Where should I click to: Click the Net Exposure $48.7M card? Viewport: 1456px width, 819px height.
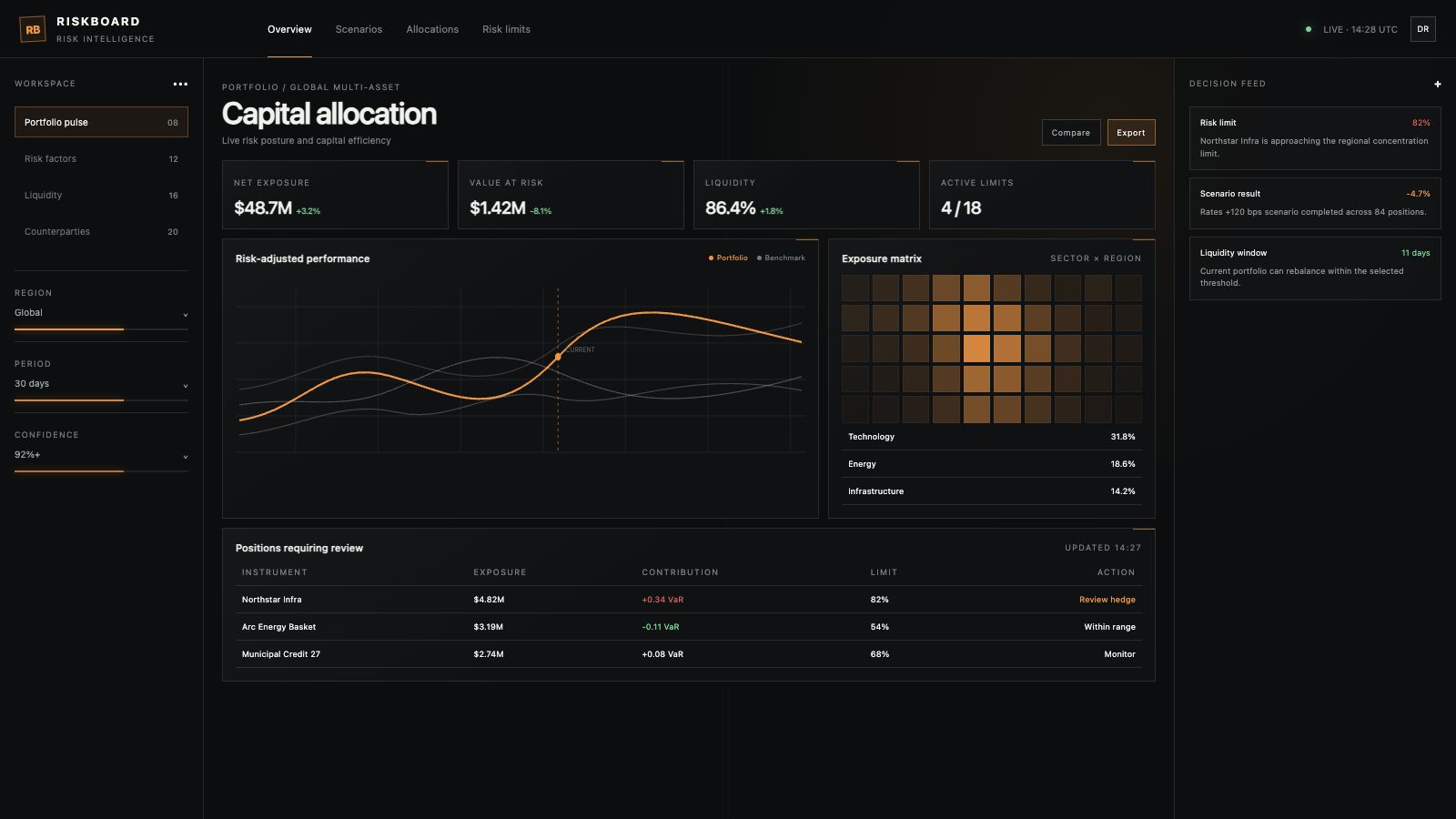click(x=335, y=195)
